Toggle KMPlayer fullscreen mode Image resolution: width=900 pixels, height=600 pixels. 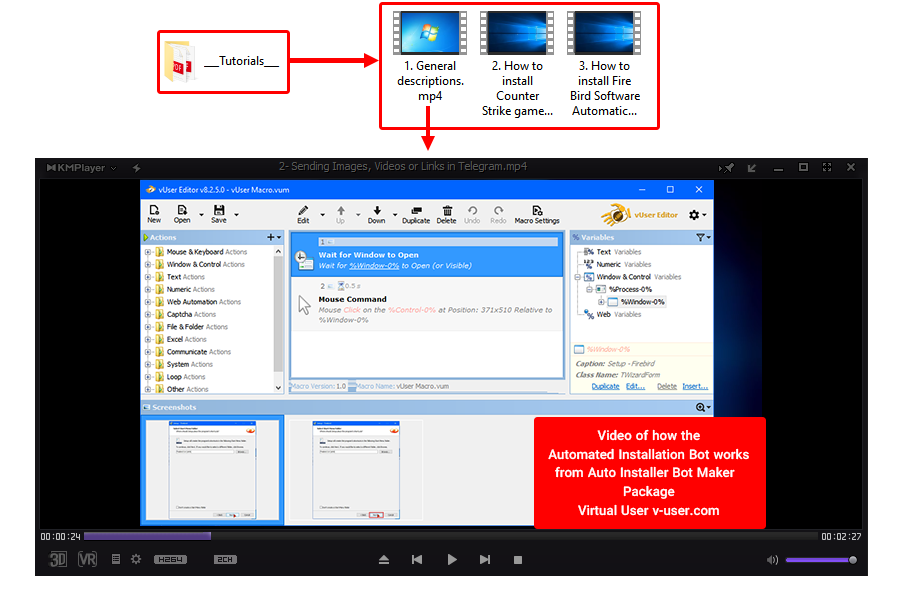tap(827, 167)
